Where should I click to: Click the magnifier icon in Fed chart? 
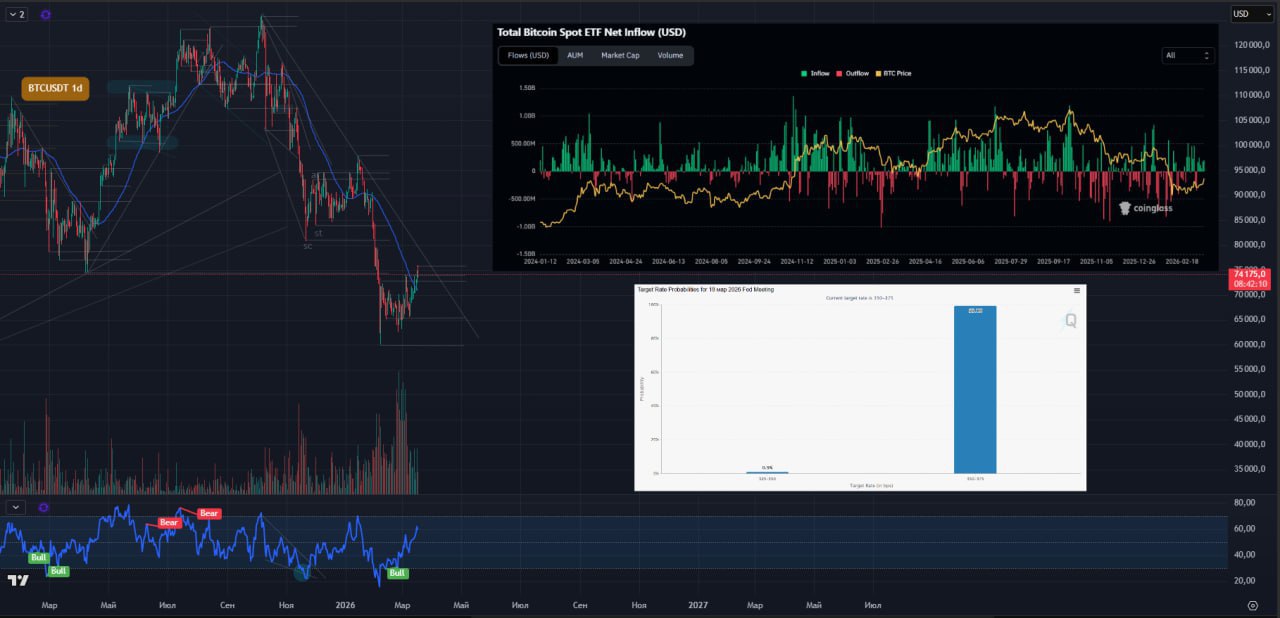pyautogui.click(x=1070, y=321)
